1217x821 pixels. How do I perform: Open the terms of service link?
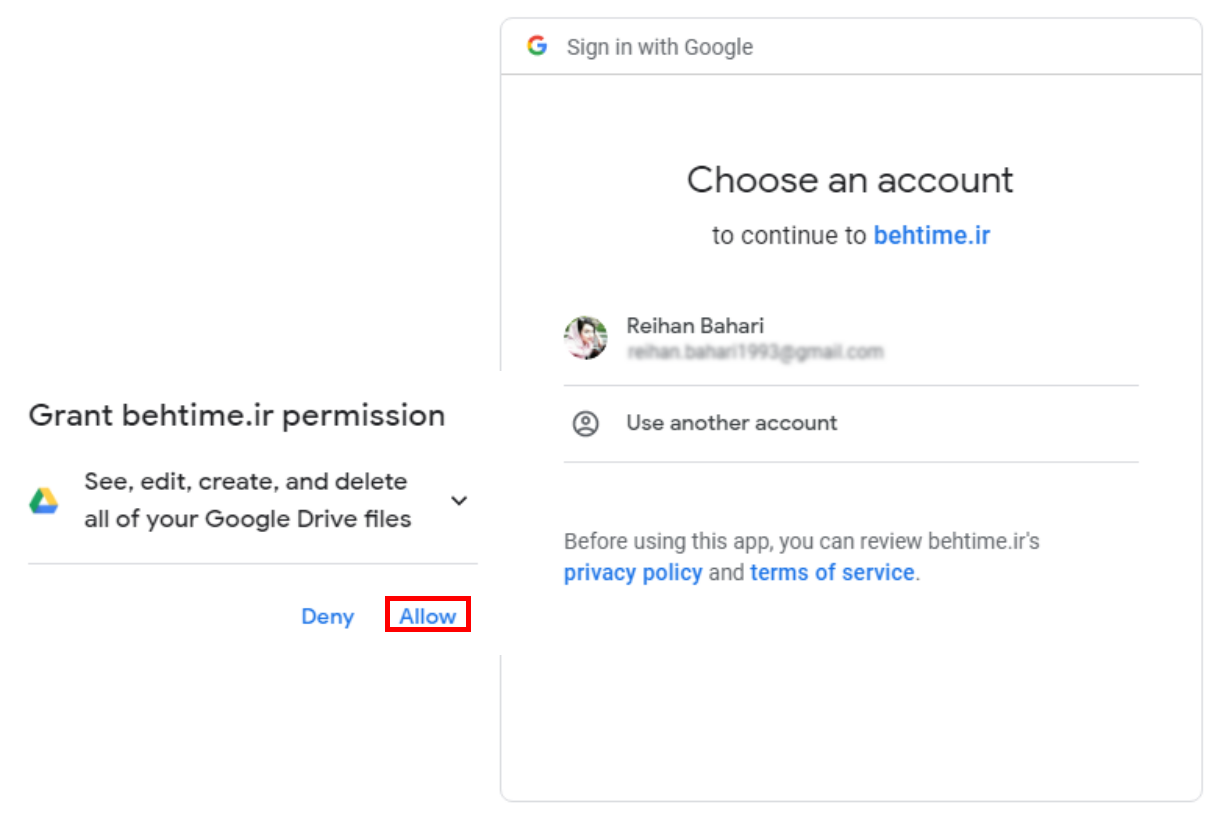(832, 573)
